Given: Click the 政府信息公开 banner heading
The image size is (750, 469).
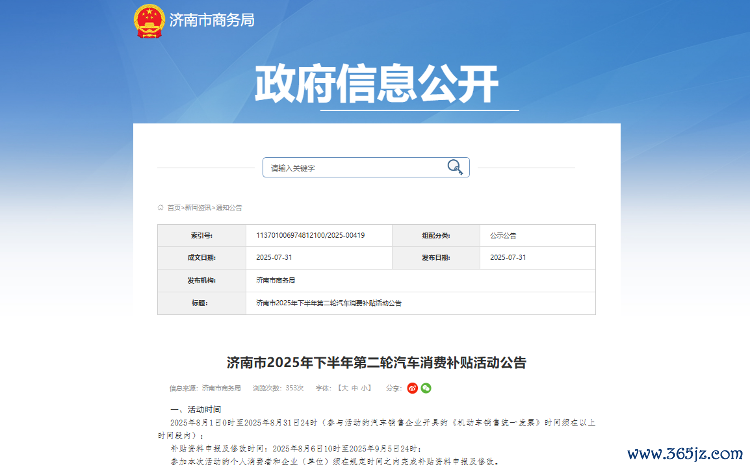Looking at the screenshot, I should pyautogui.click(x=375, y=84).
